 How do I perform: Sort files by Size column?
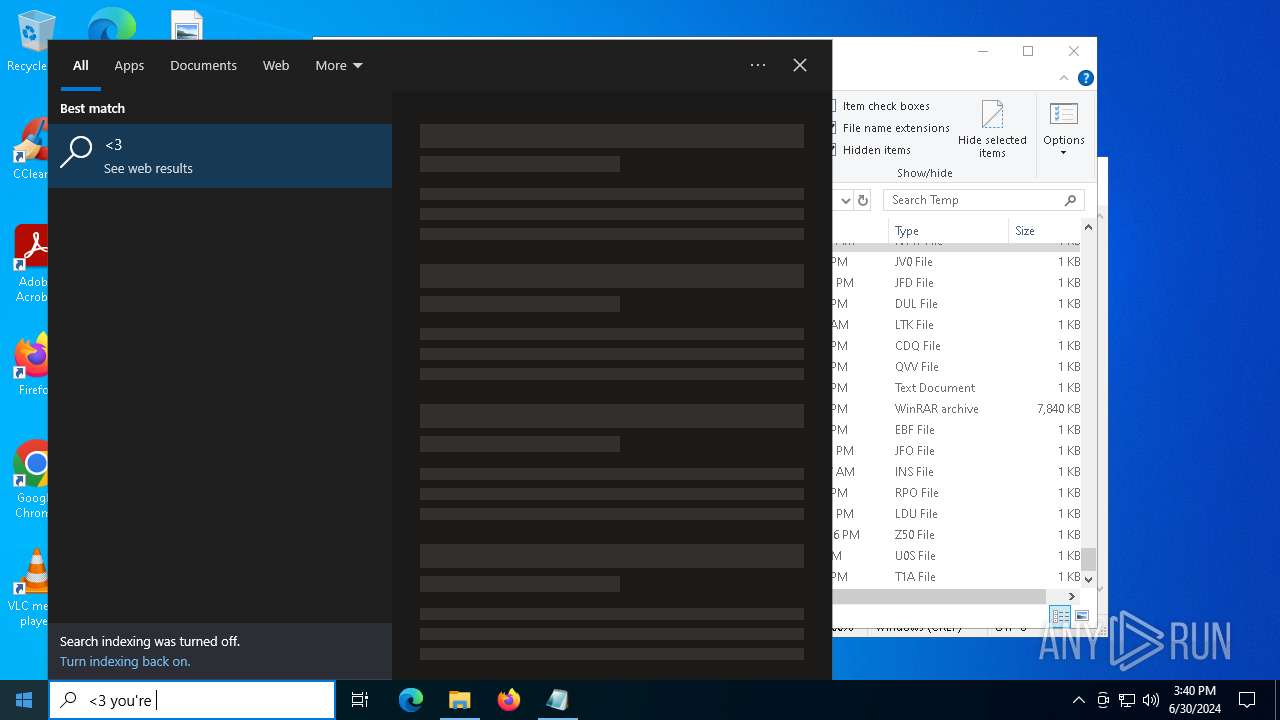point(1045,231)
